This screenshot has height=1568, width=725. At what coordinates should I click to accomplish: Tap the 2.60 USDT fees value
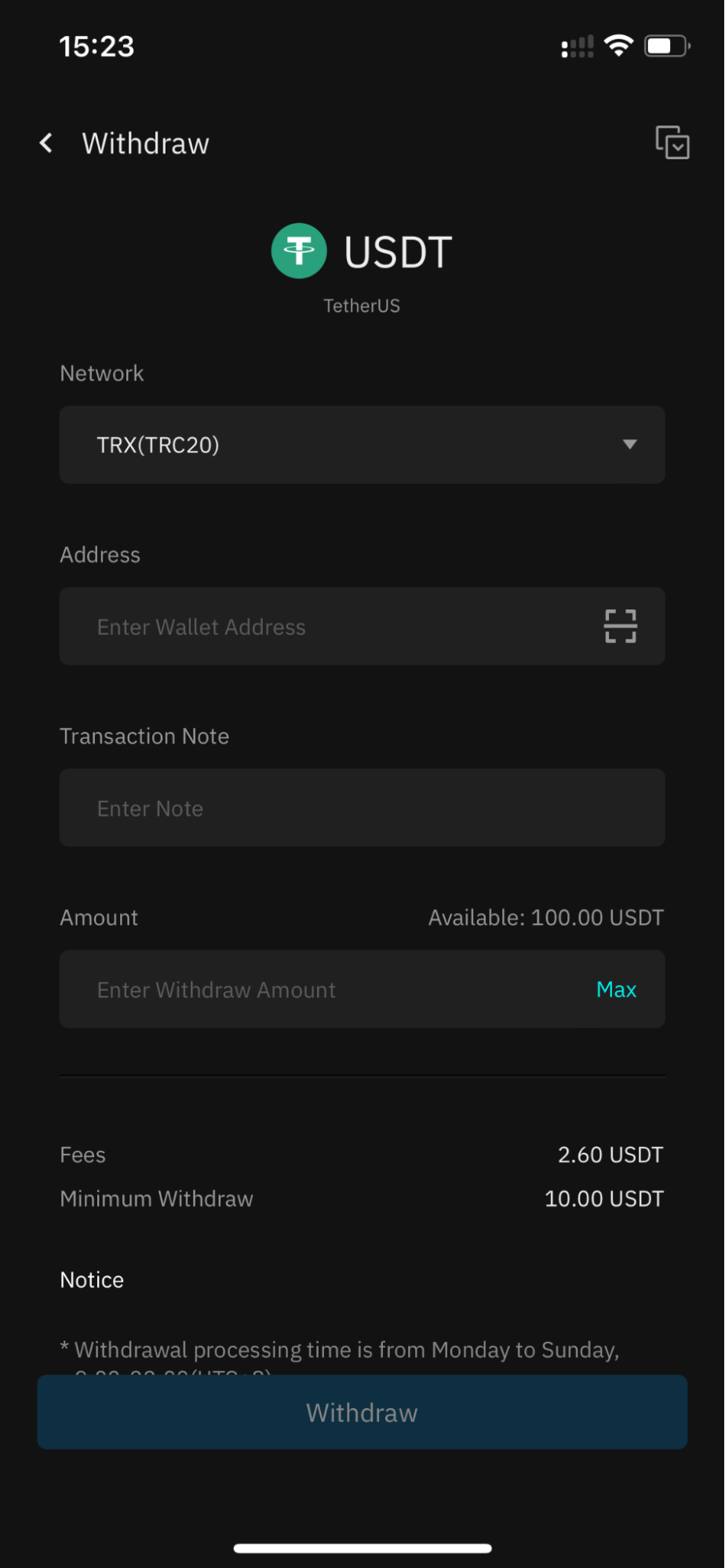[610, 1155]
